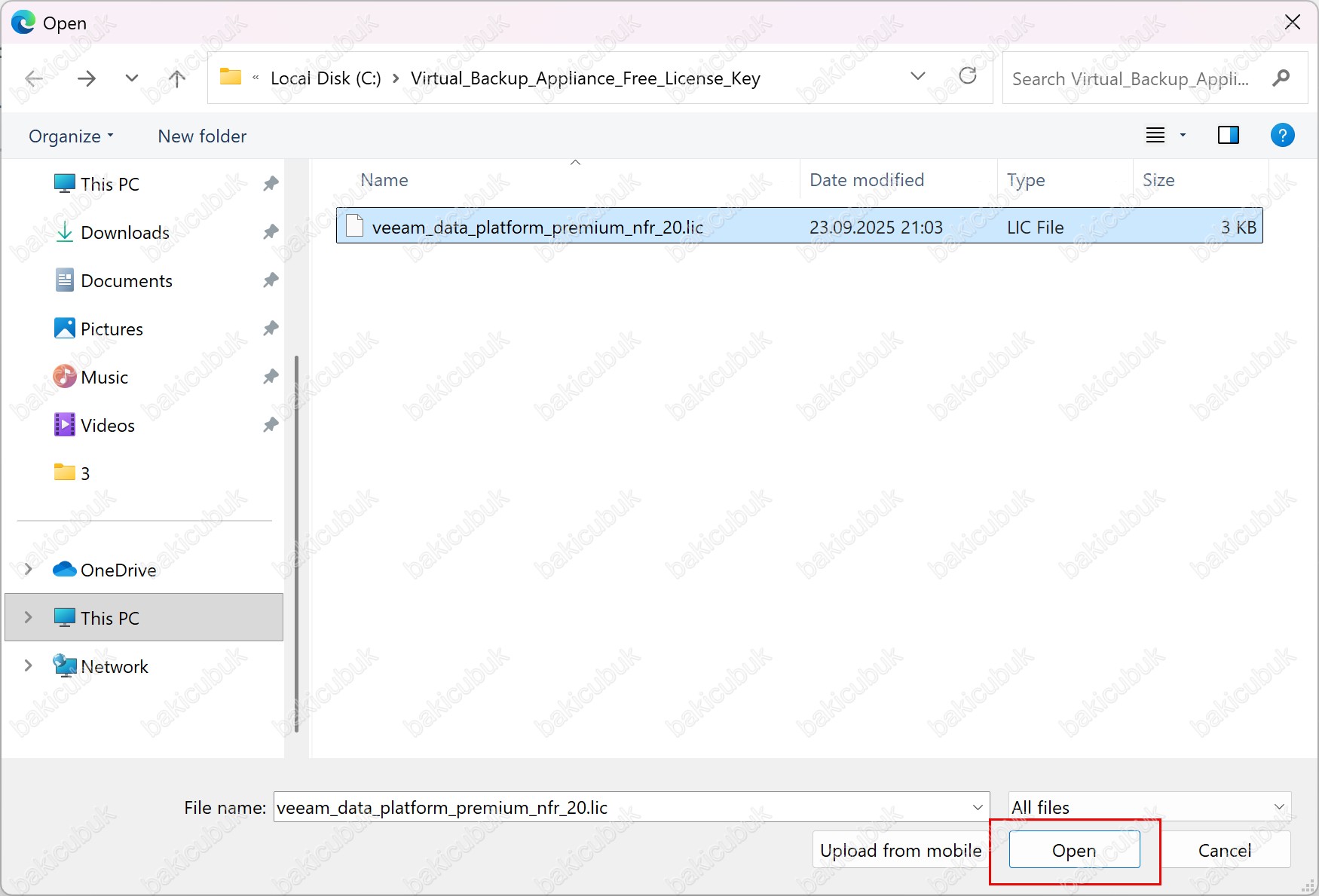The height and width of the screenshot is (896, 1319).
Task: Create a New folder
Action: pyautogui.click(x=202, y=136)
